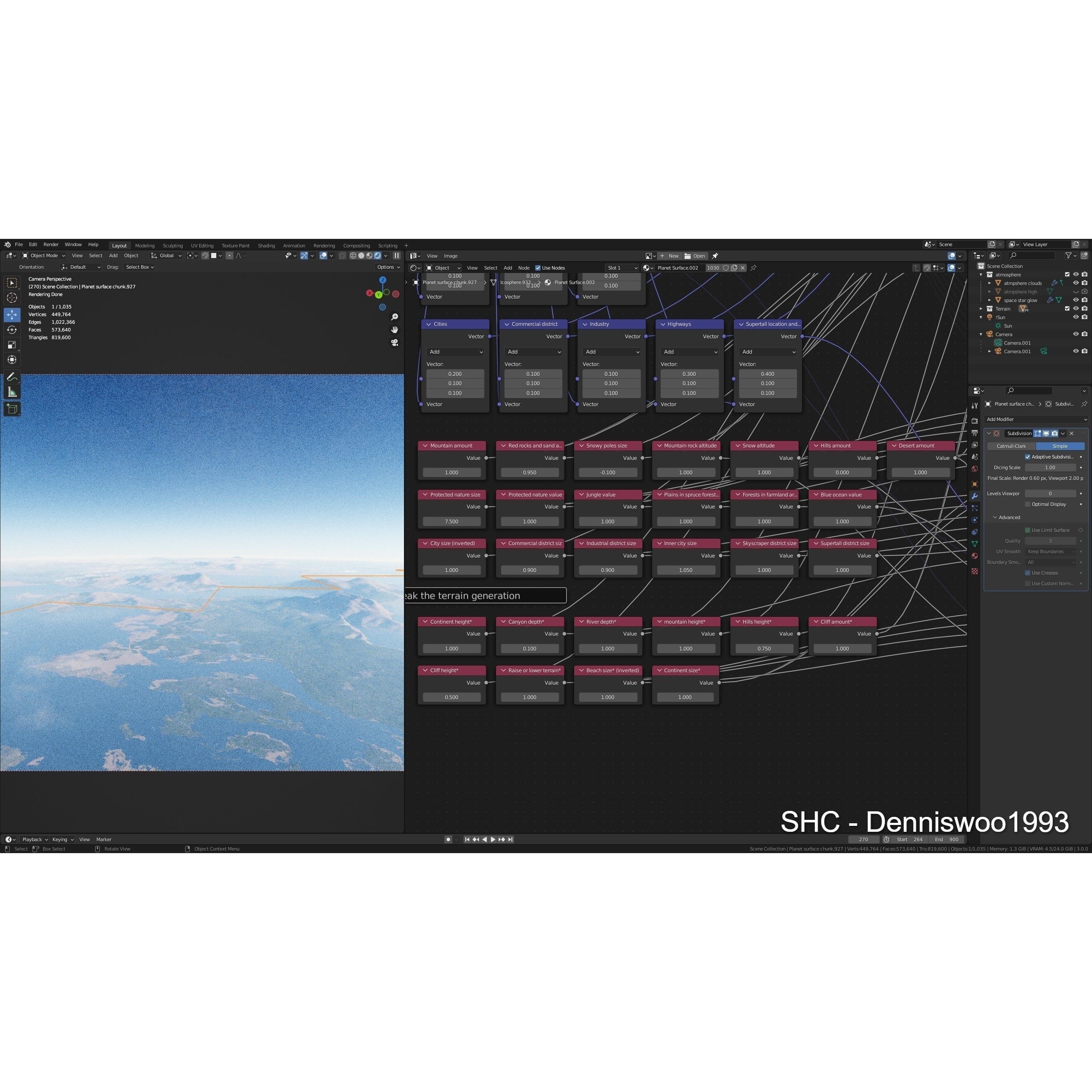The height and width of the screenshot is (1092, 1092).
Task: Adjust the Dicing Scale slider
Action: 1050,468
